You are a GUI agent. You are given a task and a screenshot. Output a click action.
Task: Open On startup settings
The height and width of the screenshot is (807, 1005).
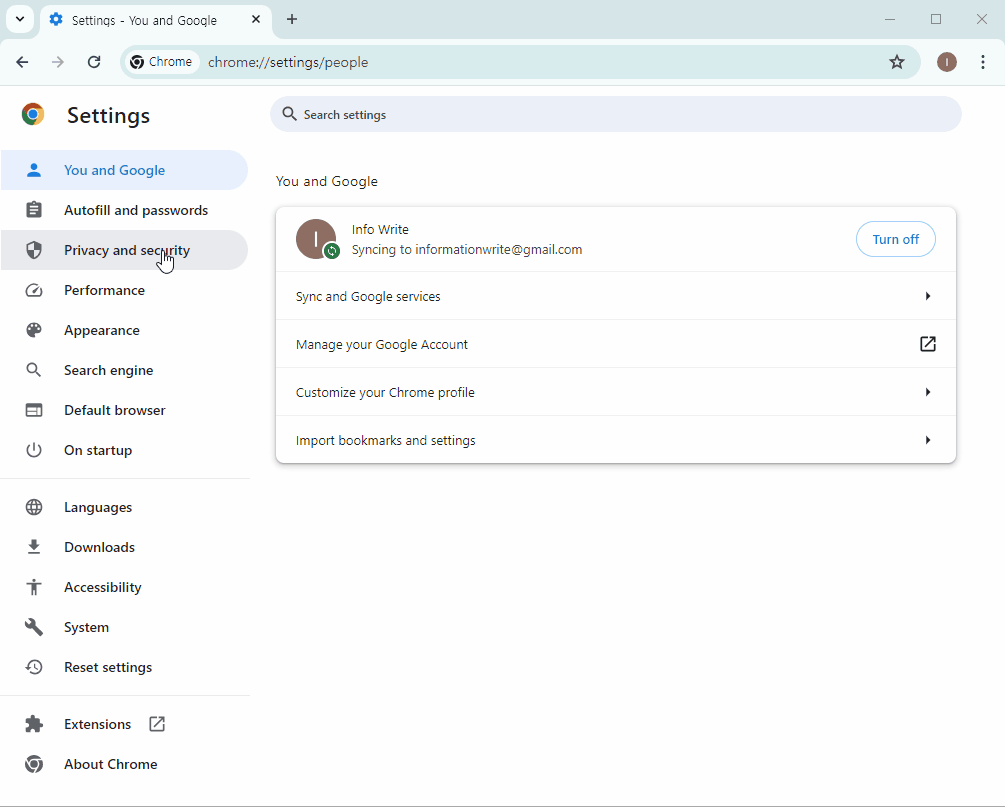(x=124, y=450)
